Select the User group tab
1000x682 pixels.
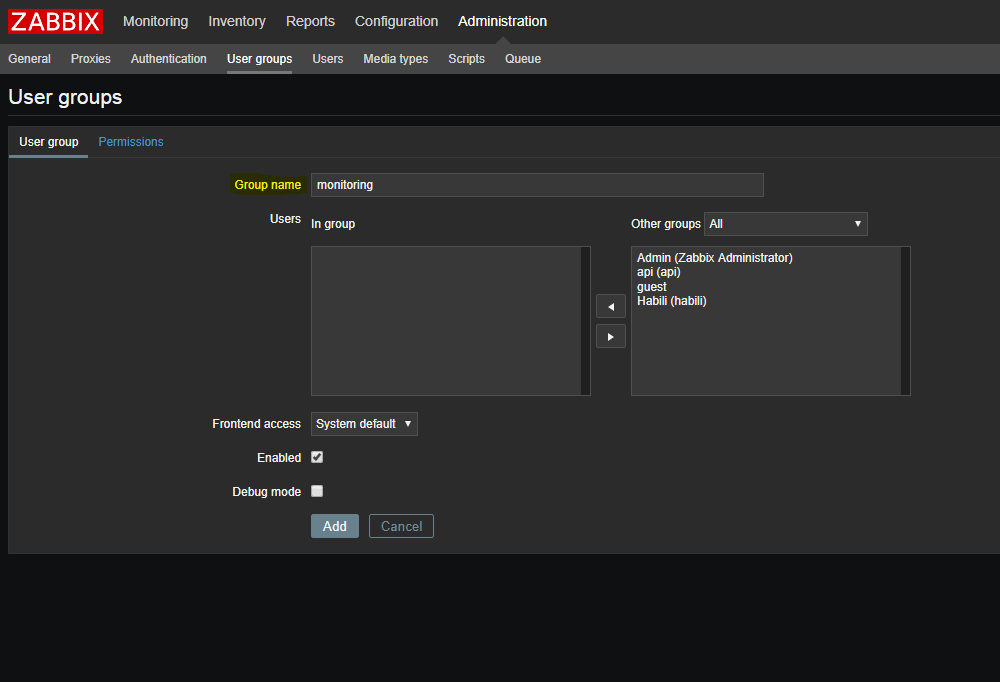coord(48,142)
